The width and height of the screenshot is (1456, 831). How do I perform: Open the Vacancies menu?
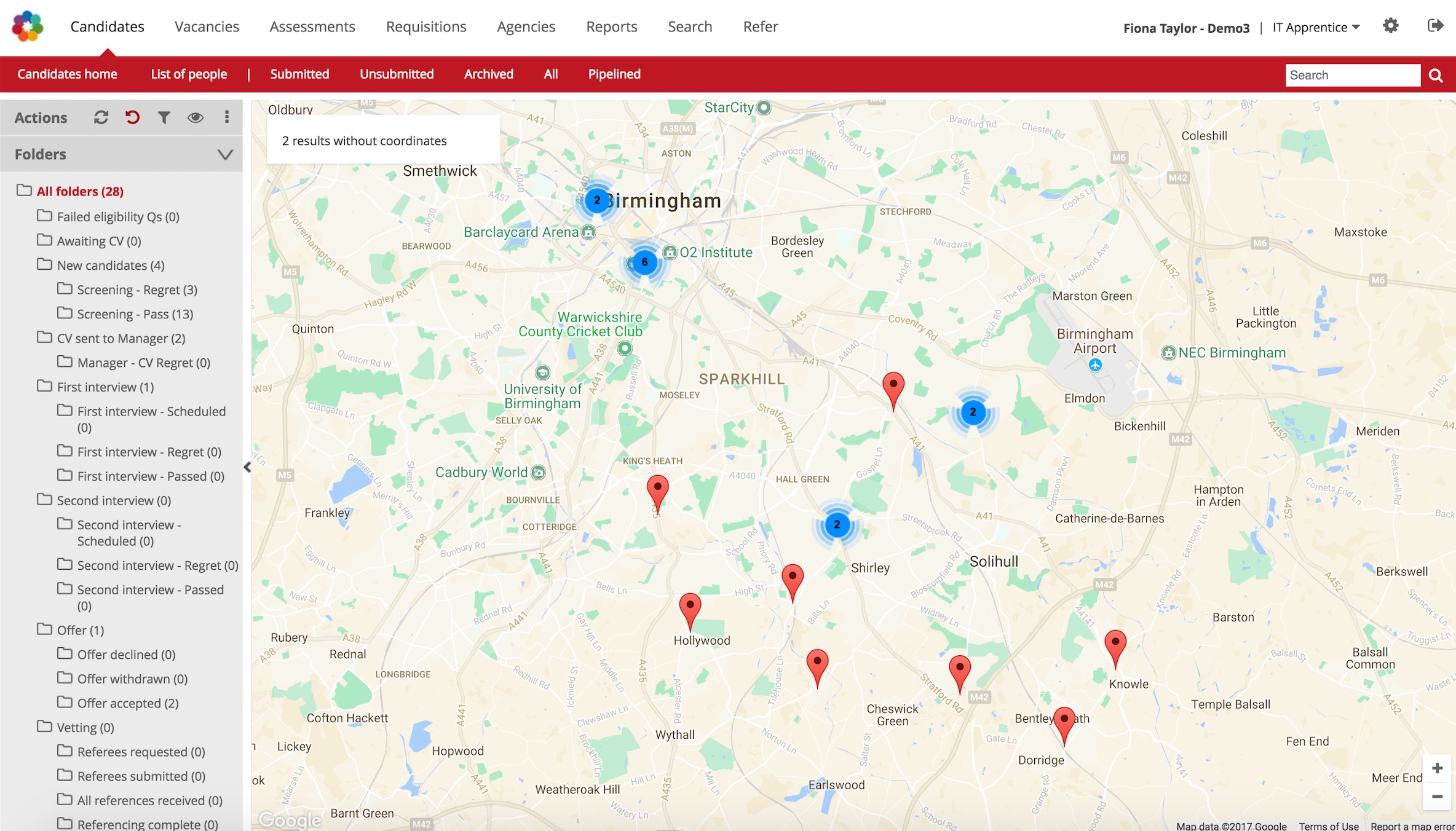[x=207, y=26]
